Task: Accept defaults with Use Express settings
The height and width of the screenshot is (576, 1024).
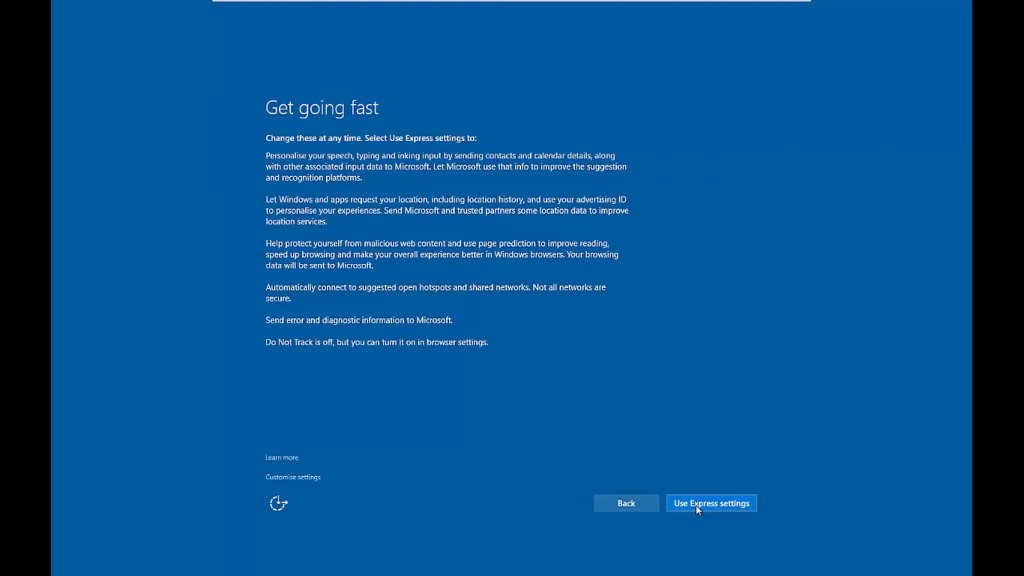Action: coord(711,503)
